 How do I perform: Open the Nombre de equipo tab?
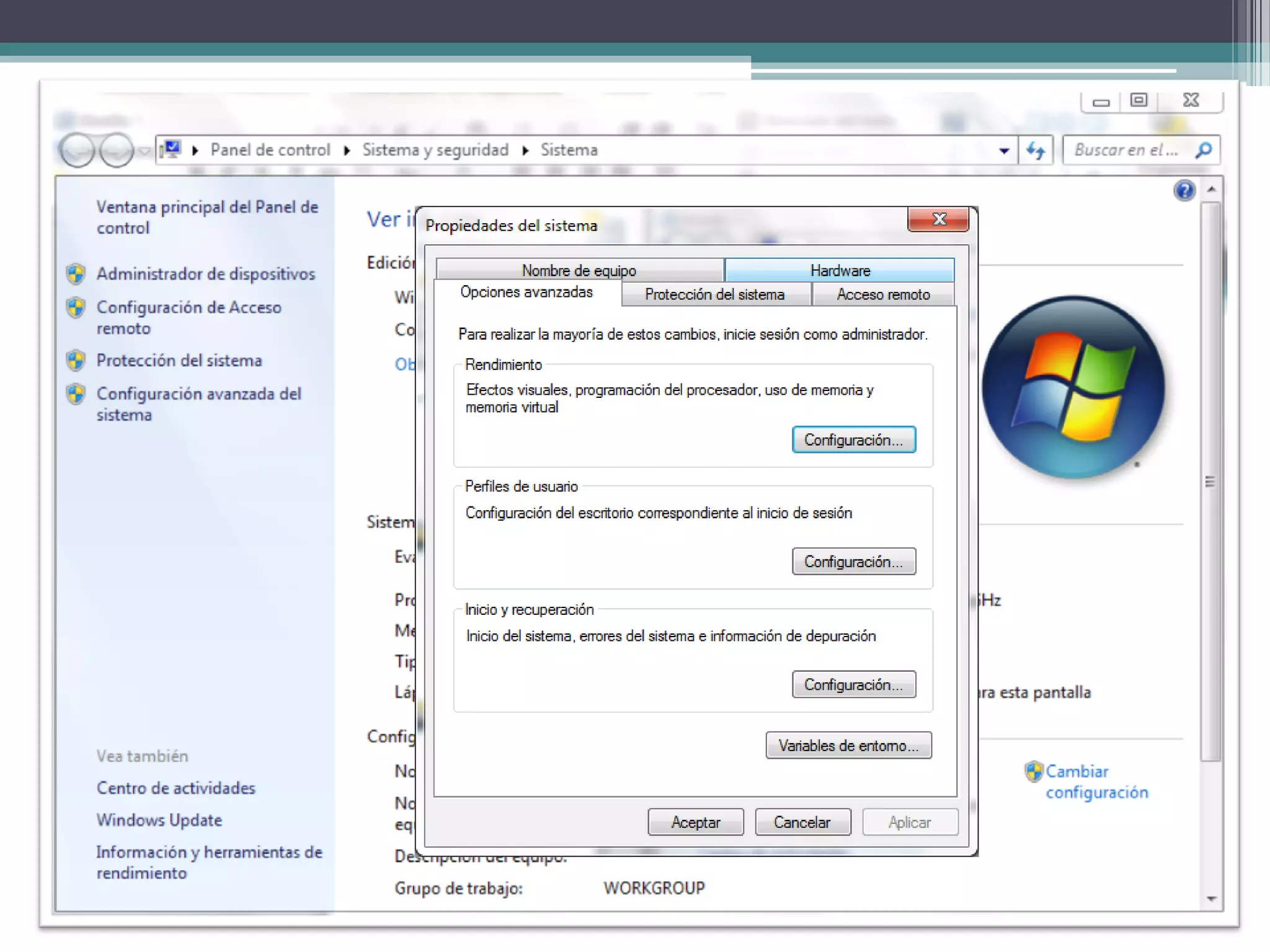(579, 271)
